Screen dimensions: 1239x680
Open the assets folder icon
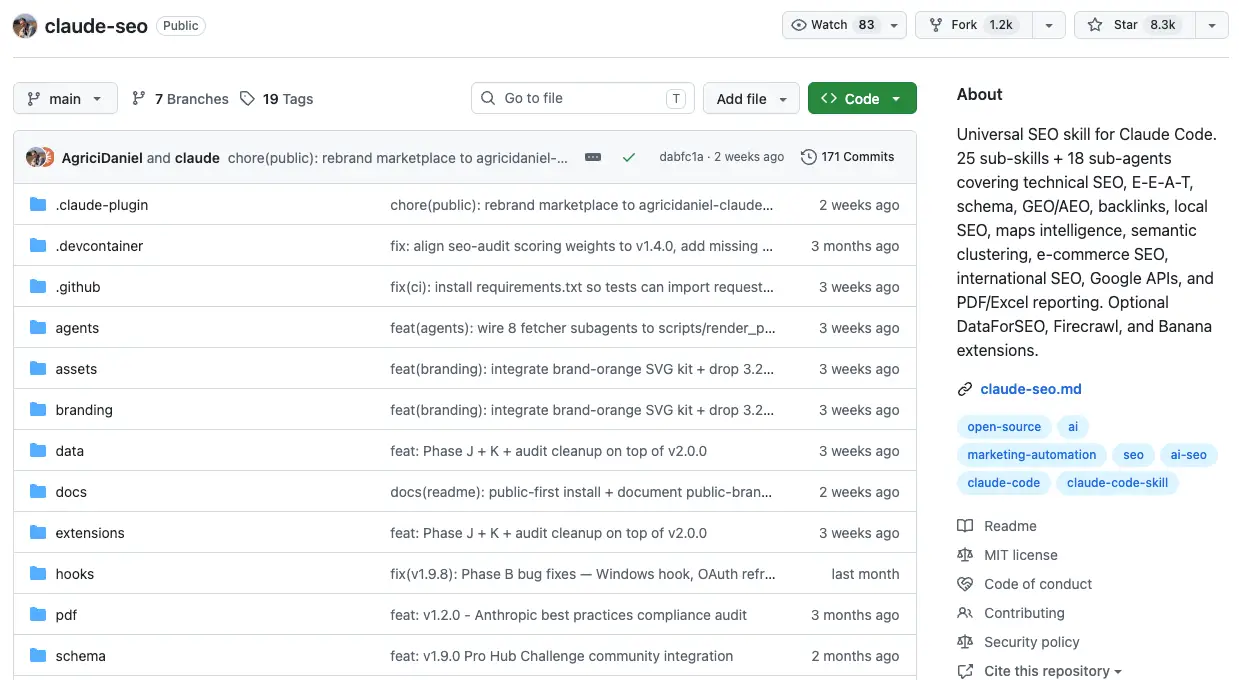pyautogui.click(x=38, y=369)
